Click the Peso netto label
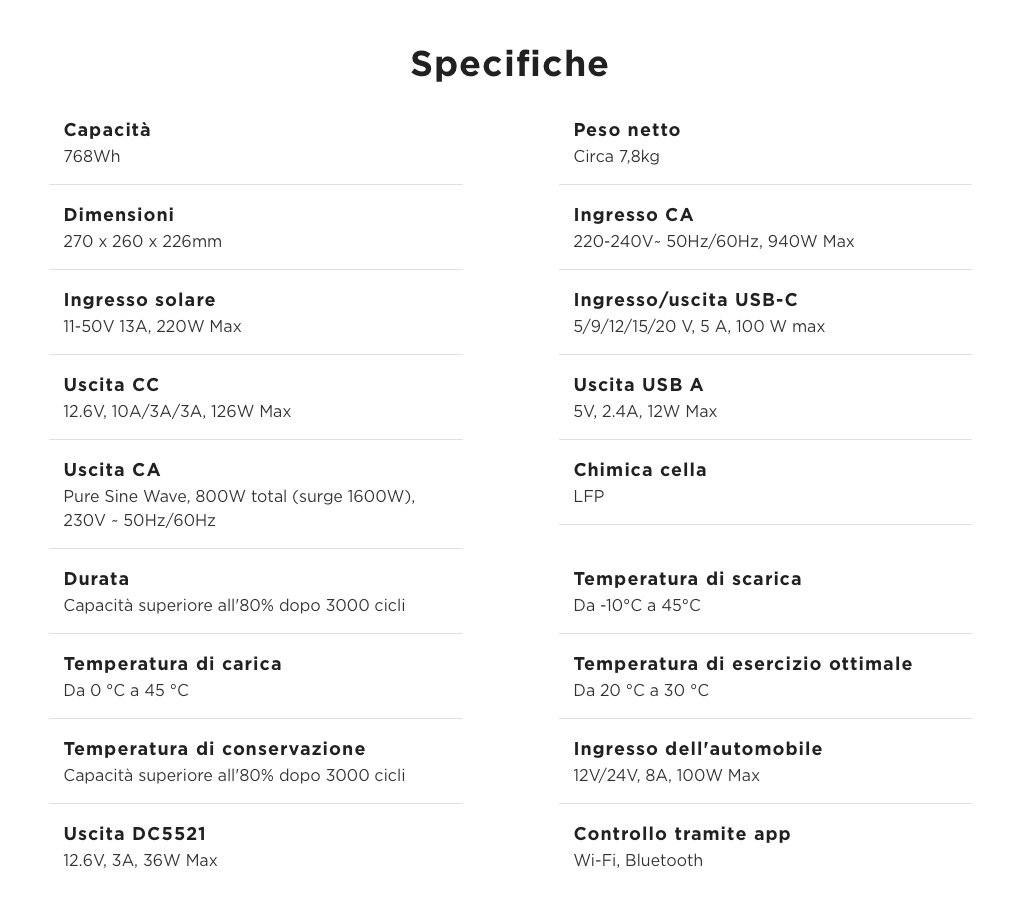 tap(627, 130)
